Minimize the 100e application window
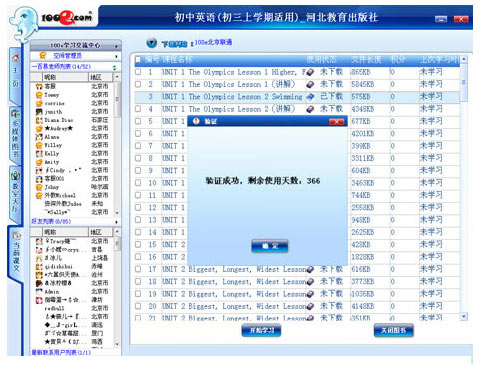 click(x=441, y=19)
